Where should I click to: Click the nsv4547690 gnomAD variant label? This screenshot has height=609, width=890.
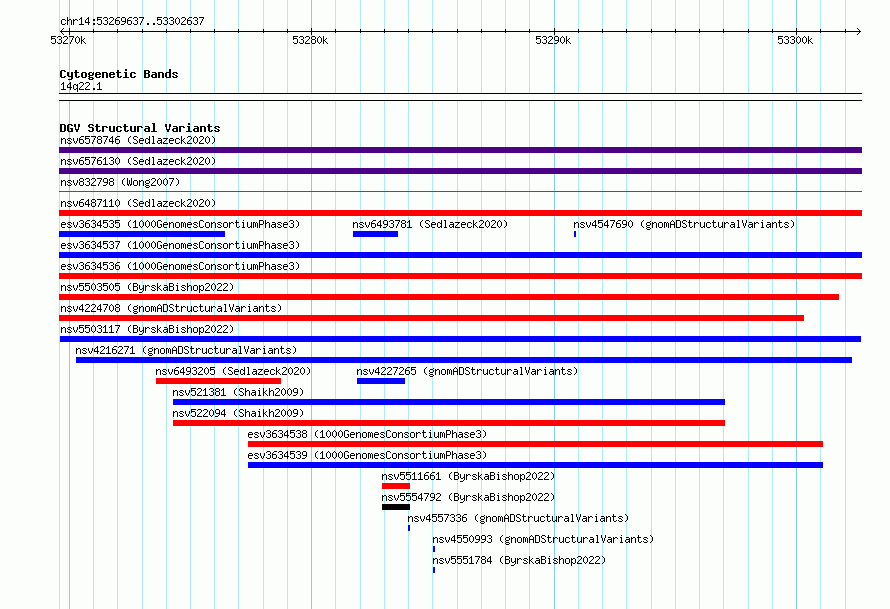pyautogui.click(x=684, y=224)
